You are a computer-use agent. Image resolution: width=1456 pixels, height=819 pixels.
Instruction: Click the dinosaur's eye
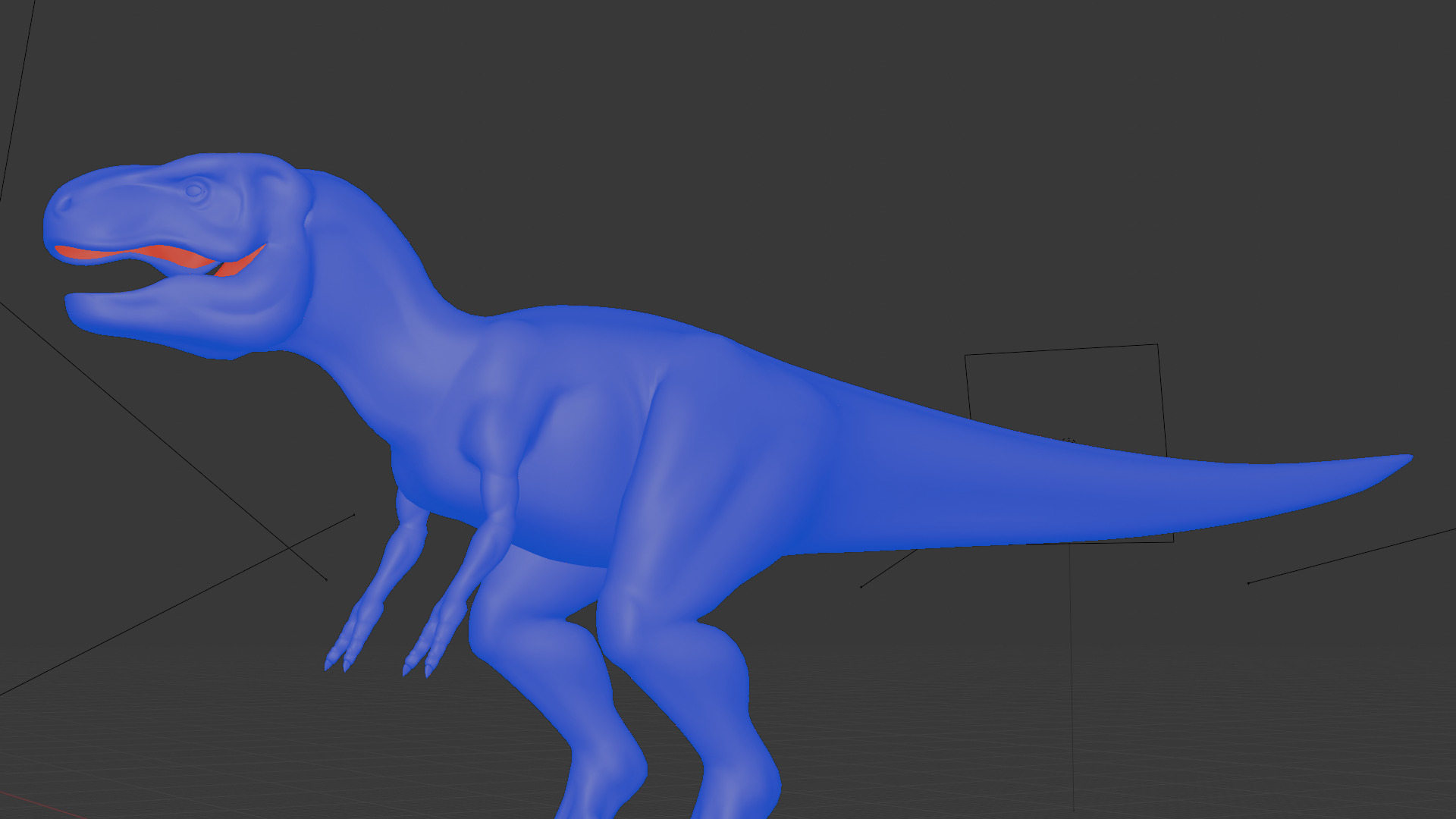tap(195, 190)
